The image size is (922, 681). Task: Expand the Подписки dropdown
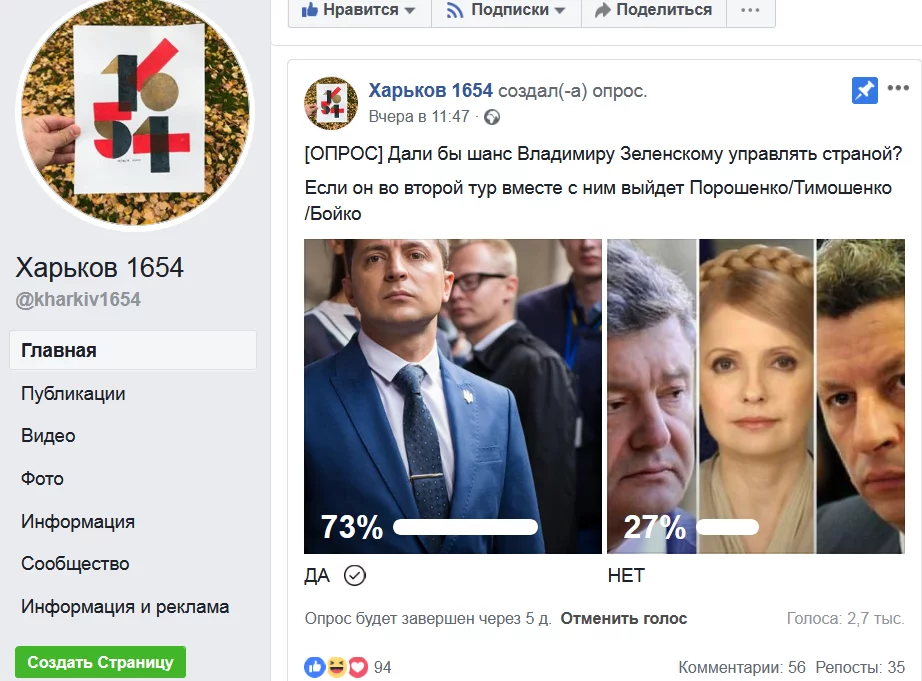coord(506,10)
